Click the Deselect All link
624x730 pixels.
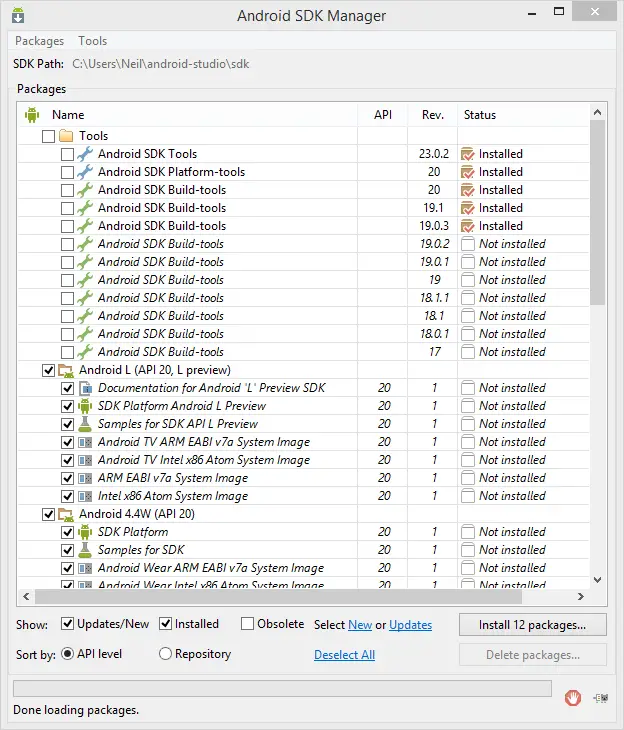(344, 655)
